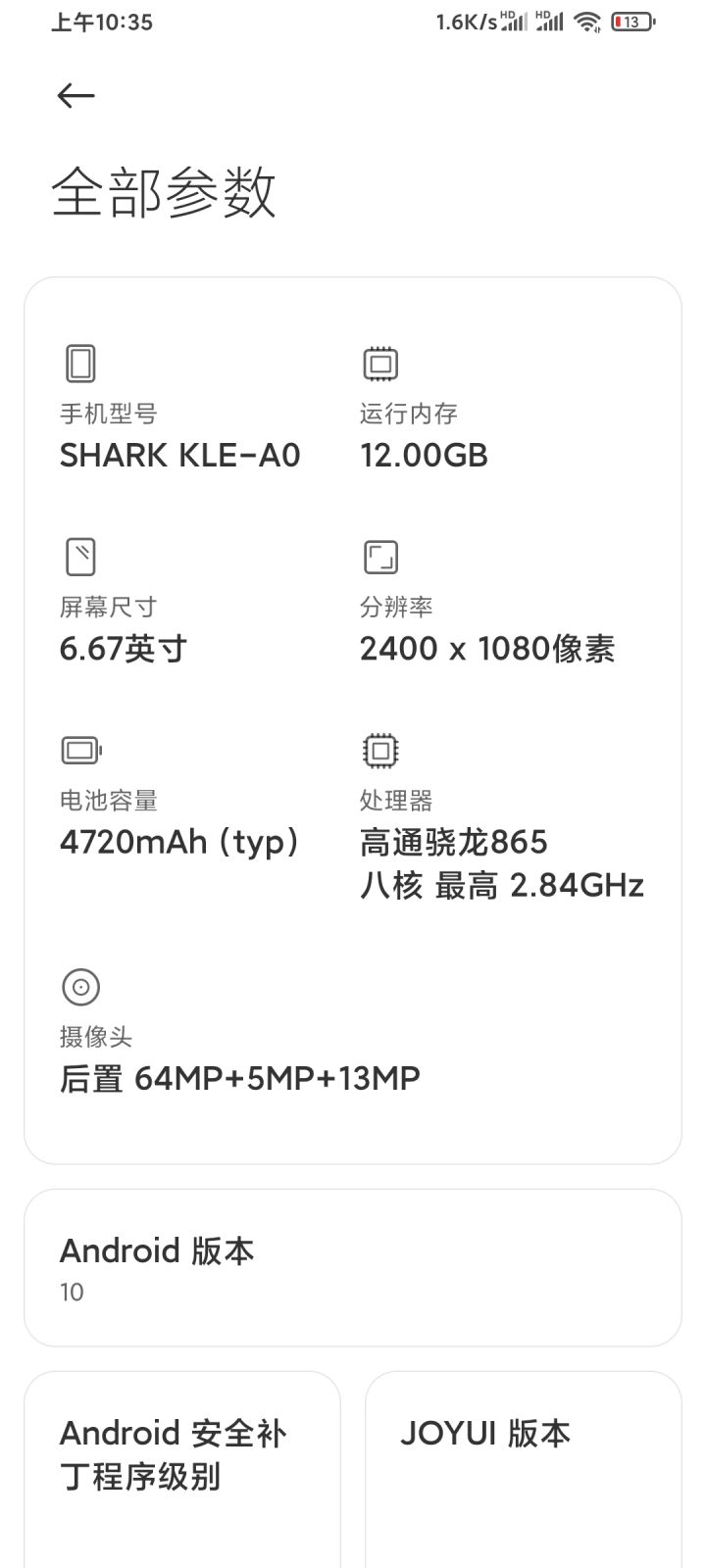This screenshot has width=706, height=1568.
Task: Tap the RAM memory chip icon
Action: [x=380, y=364]
